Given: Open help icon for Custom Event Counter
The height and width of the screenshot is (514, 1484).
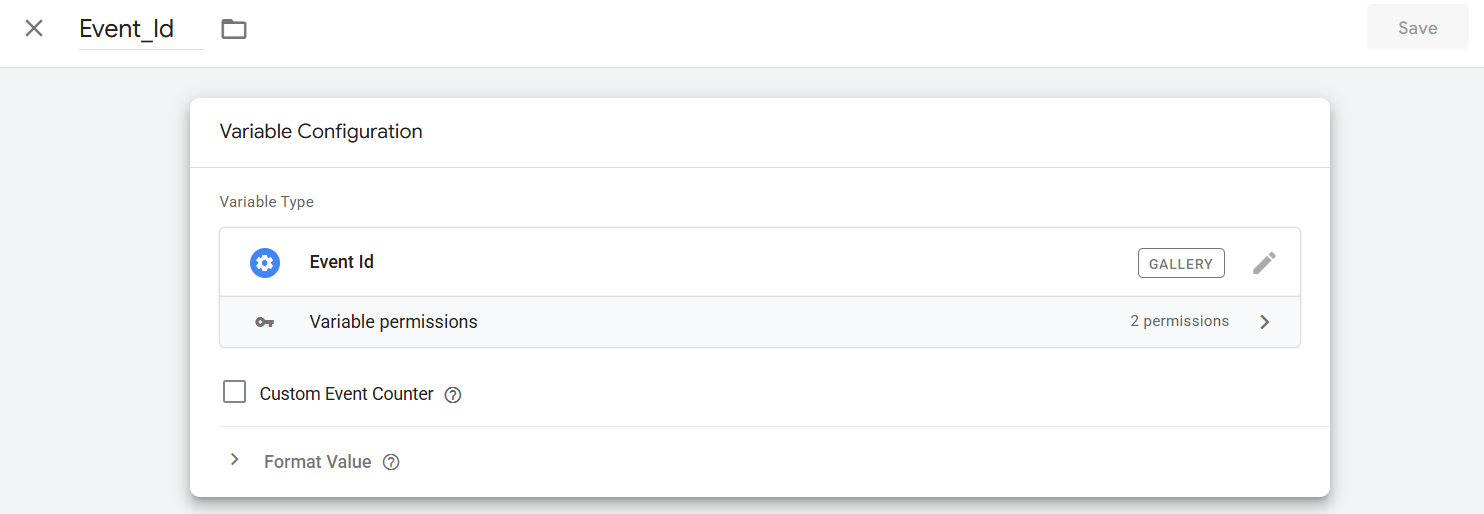Looking at the screenshot, I should 453,395.
